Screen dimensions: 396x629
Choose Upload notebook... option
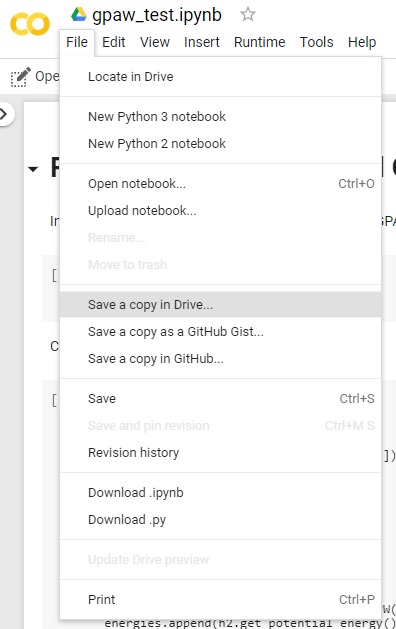[220, 211]
